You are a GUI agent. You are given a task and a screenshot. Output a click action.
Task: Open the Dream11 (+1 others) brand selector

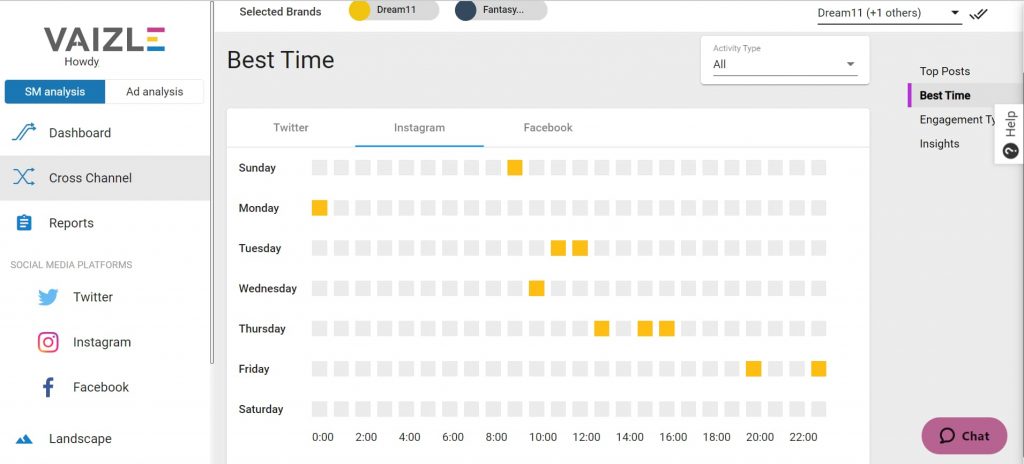coord(889,13)
